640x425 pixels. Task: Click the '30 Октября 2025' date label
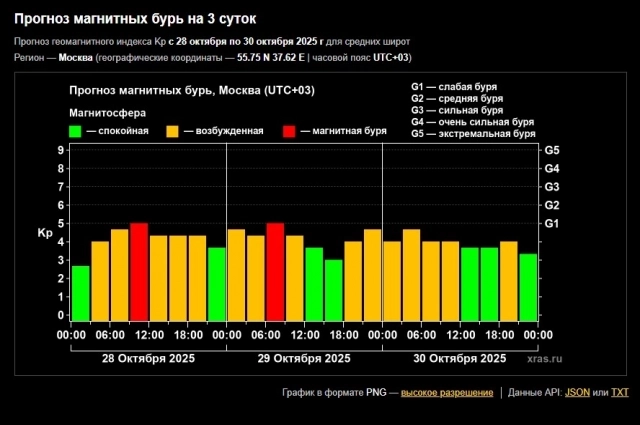point(460,358)
